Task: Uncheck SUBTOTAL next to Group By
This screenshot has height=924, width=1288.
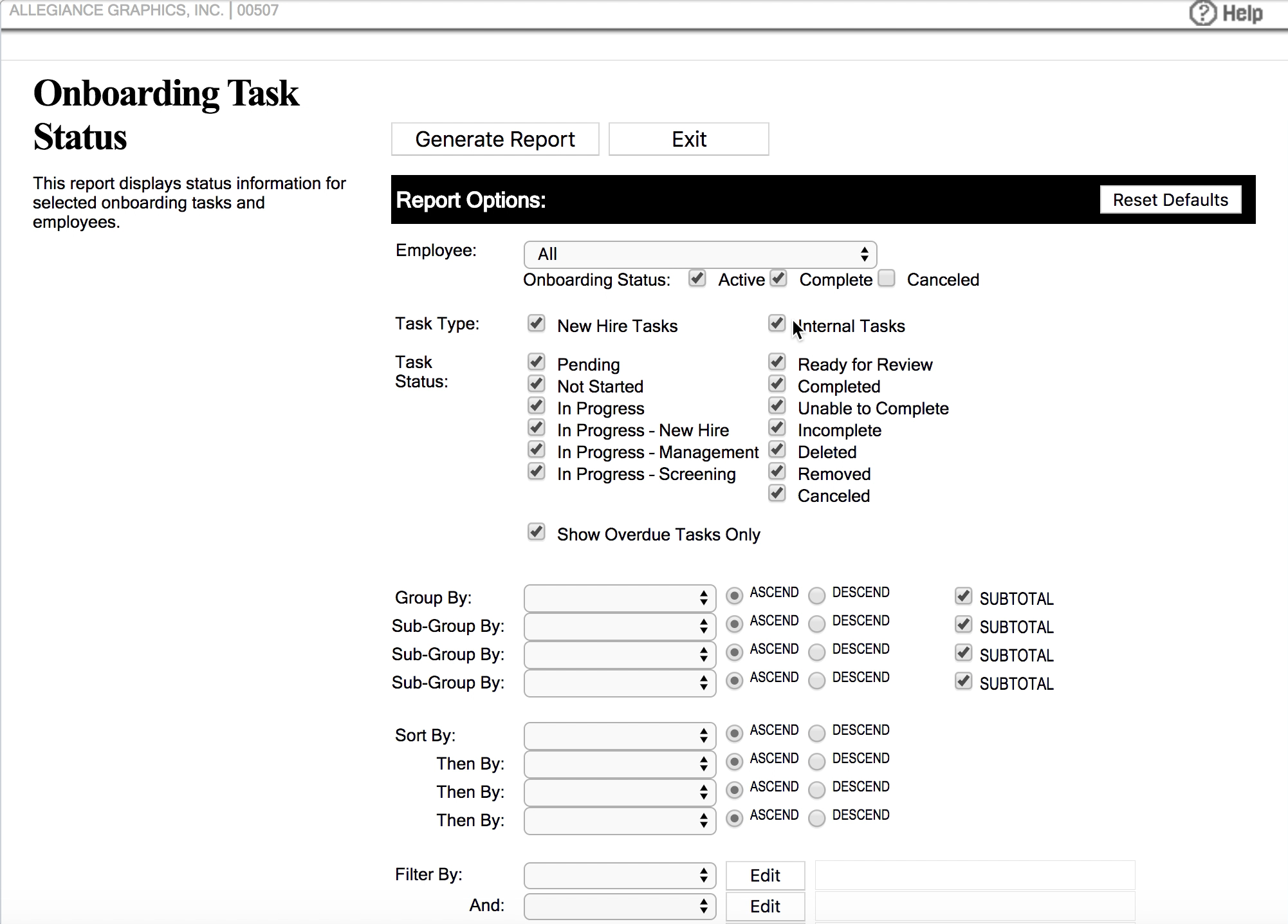Action: (963, 596)
